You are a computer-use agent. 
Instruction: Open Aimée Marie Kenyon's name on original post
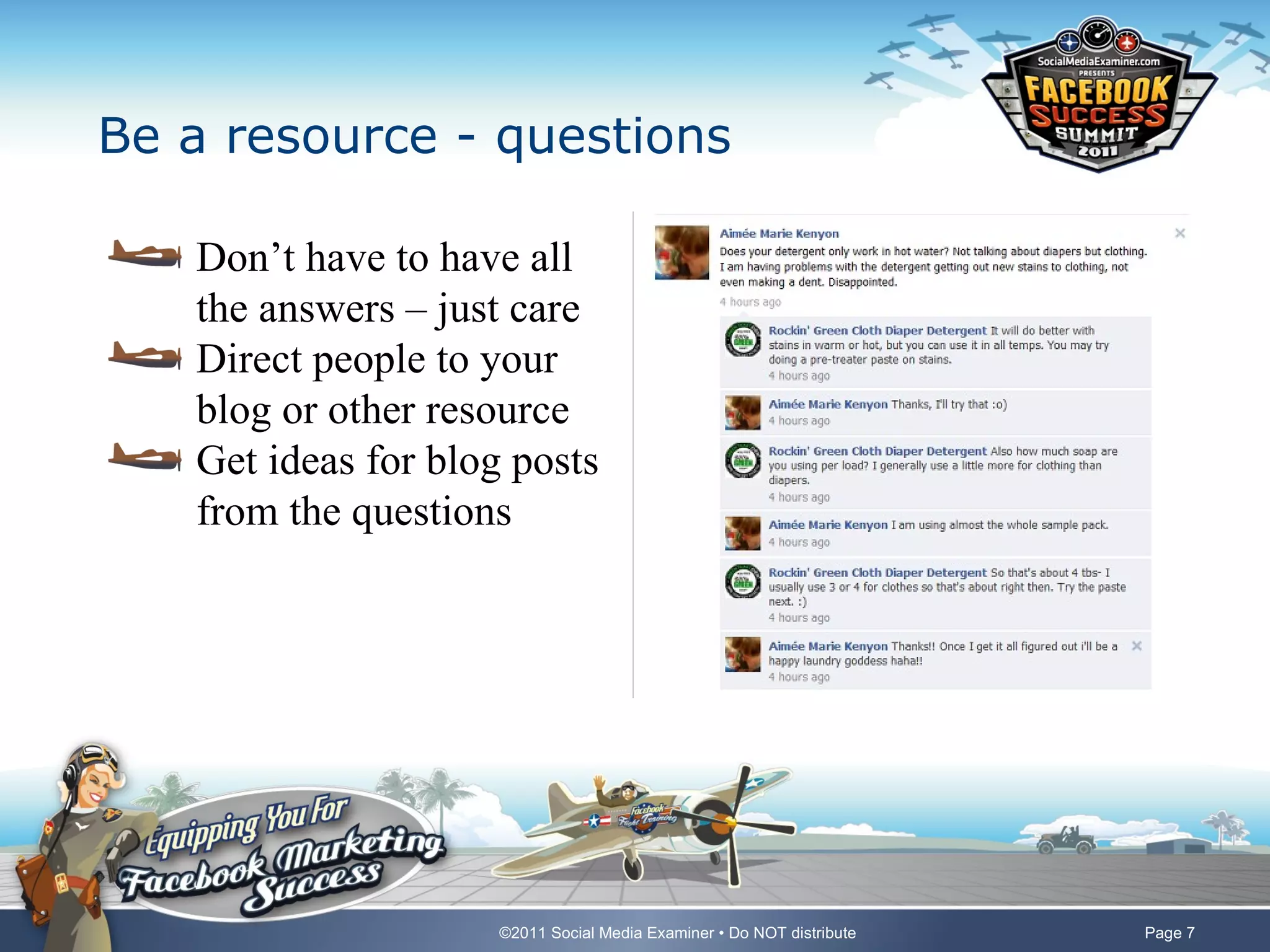coord(779,234)
